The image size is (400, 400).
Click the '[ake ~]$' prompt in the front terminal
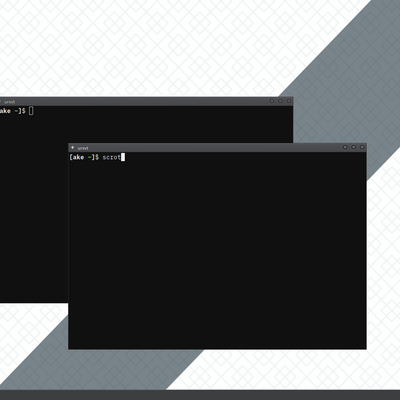coord(84,157)
